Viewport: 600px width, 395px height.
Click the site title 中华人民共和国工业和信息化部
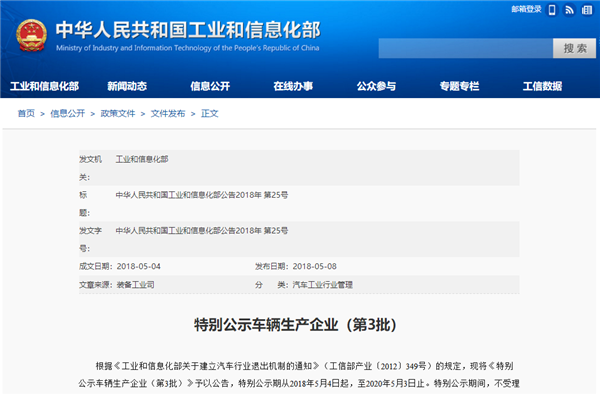[x=188, y=30]
